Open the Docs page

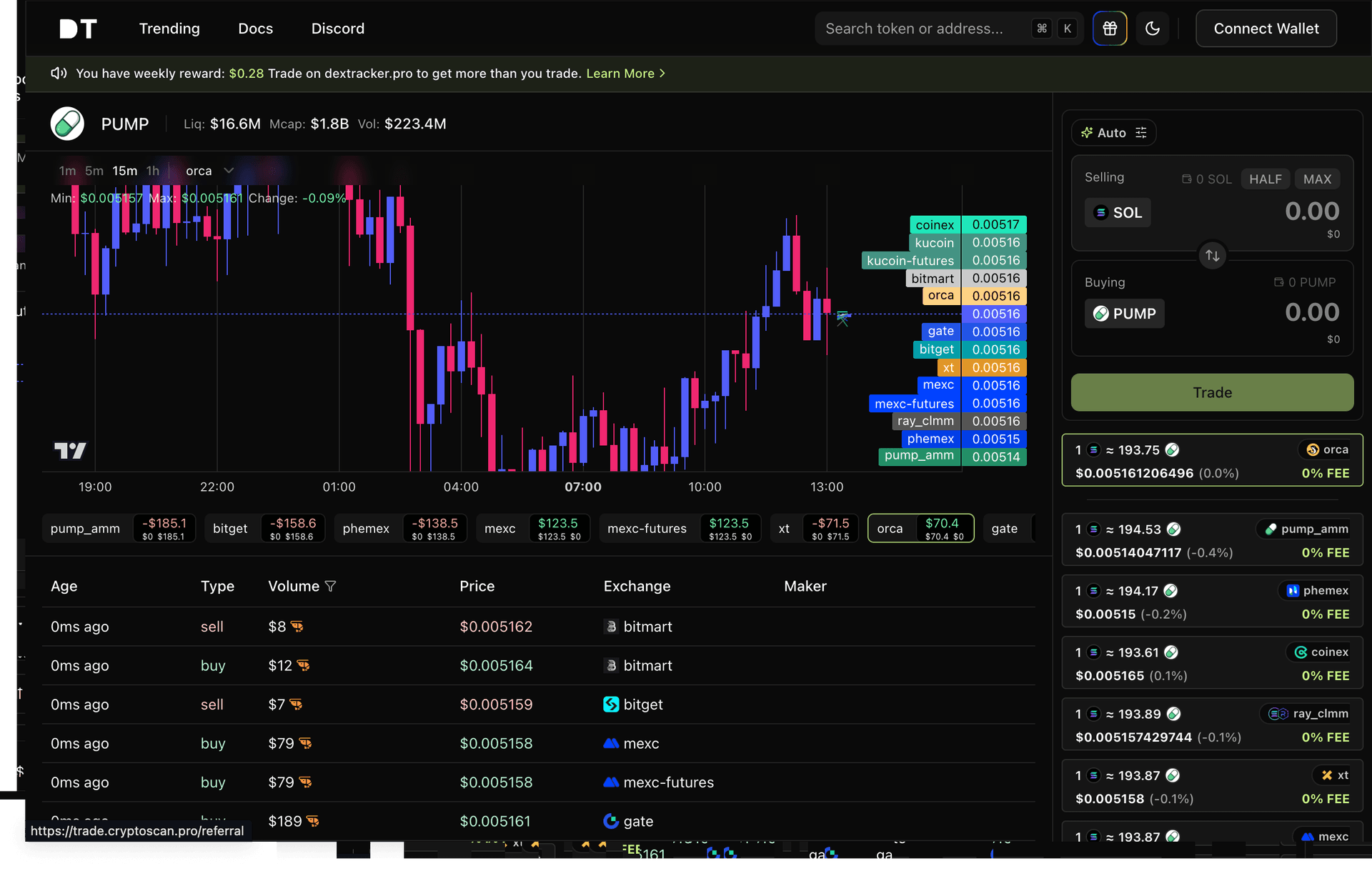255,29
